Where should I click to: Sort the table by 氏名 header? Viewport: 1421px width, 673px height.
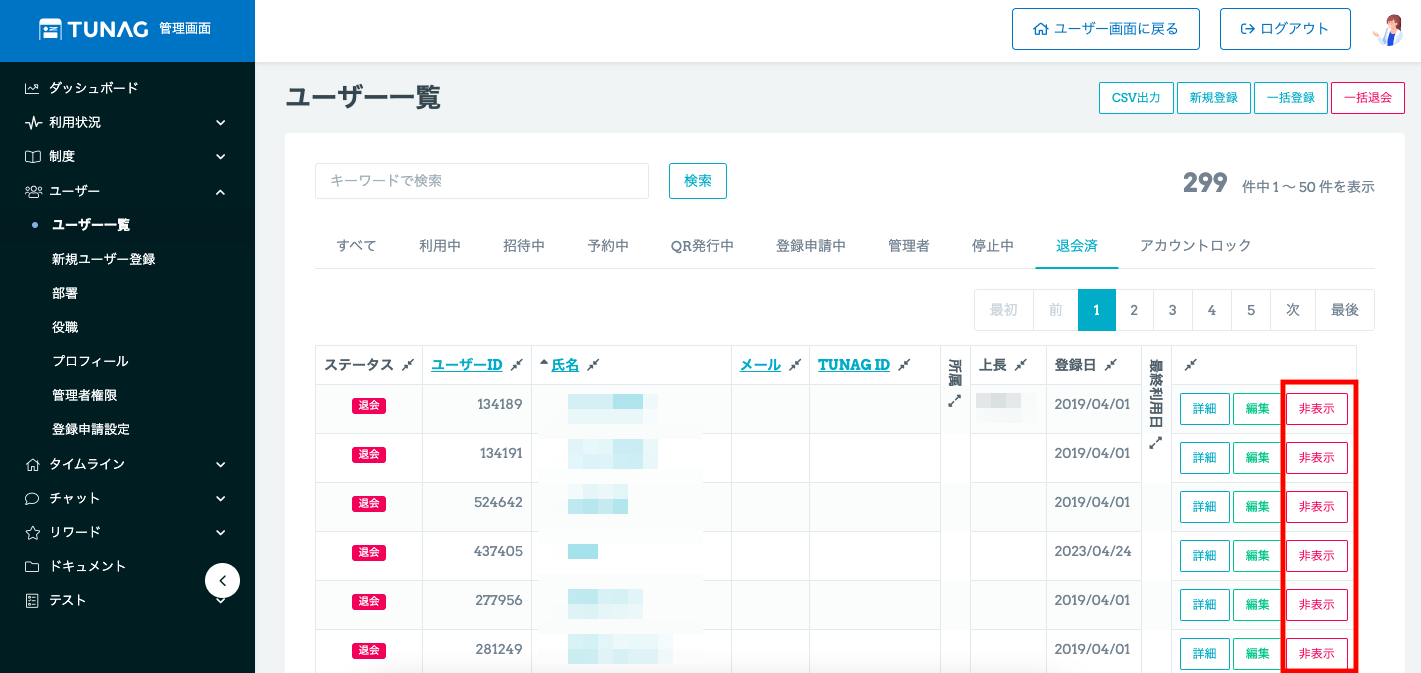click(565, 365)
